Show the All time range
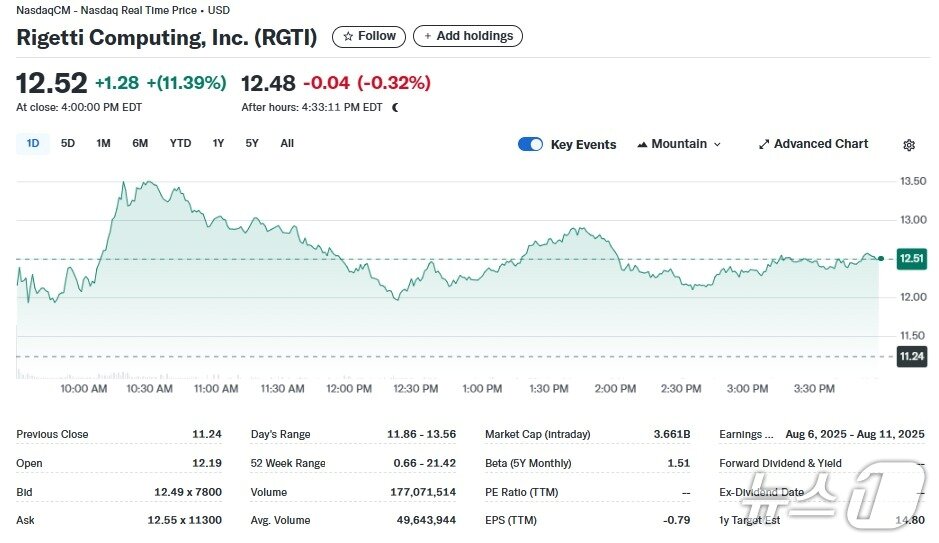Viewport: 939px width, 543px height. tap(287, 143)
